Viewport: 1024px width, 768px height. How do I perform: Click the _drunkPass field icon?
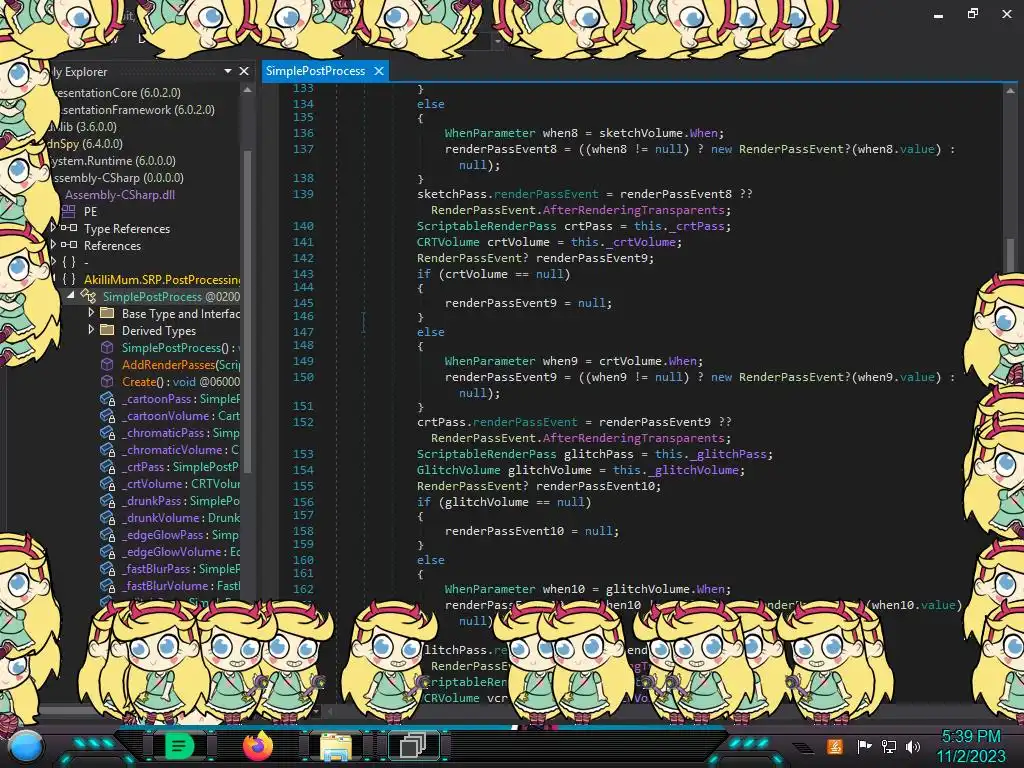coord(107,500)
